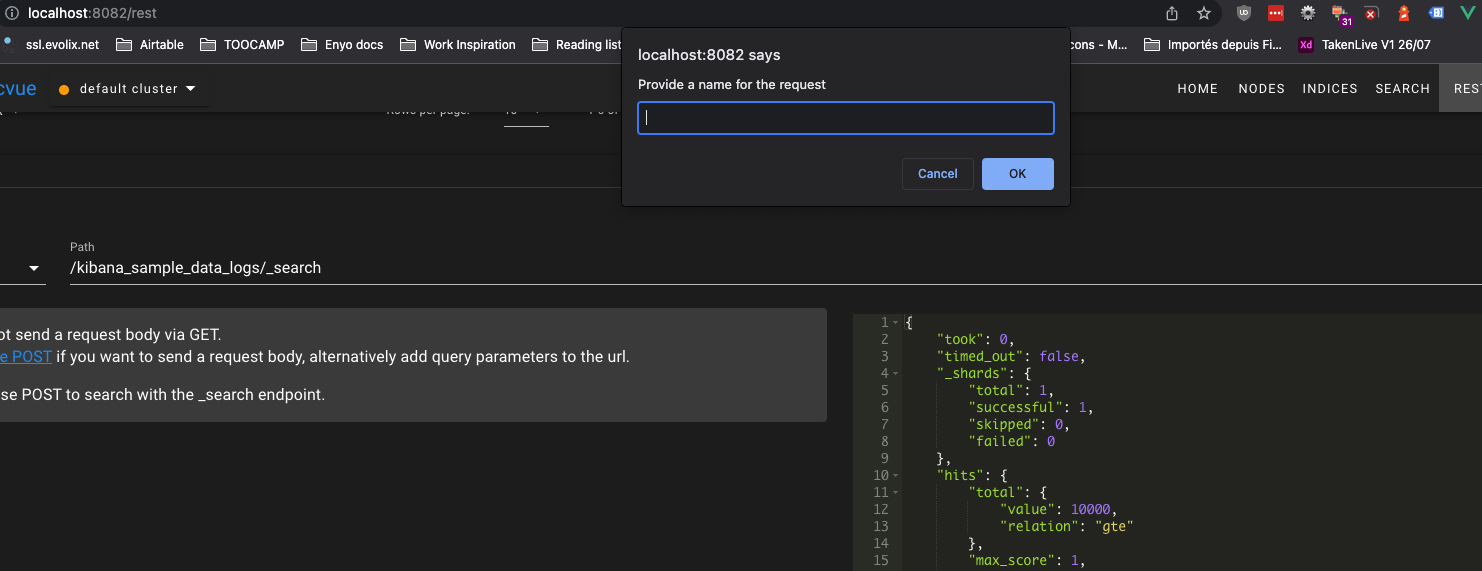Viewport: 1482px width, 571px height.
Task: Click the "timed_out": false line
Action: pos(1011,356)
